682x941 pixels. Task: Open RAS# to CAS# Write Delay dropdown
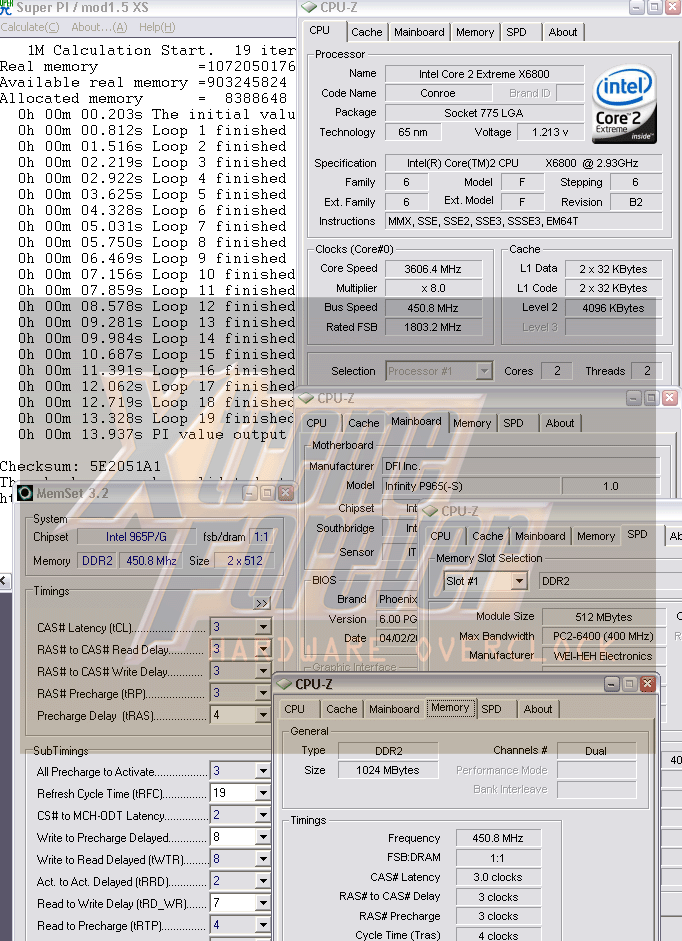(263, 671)
